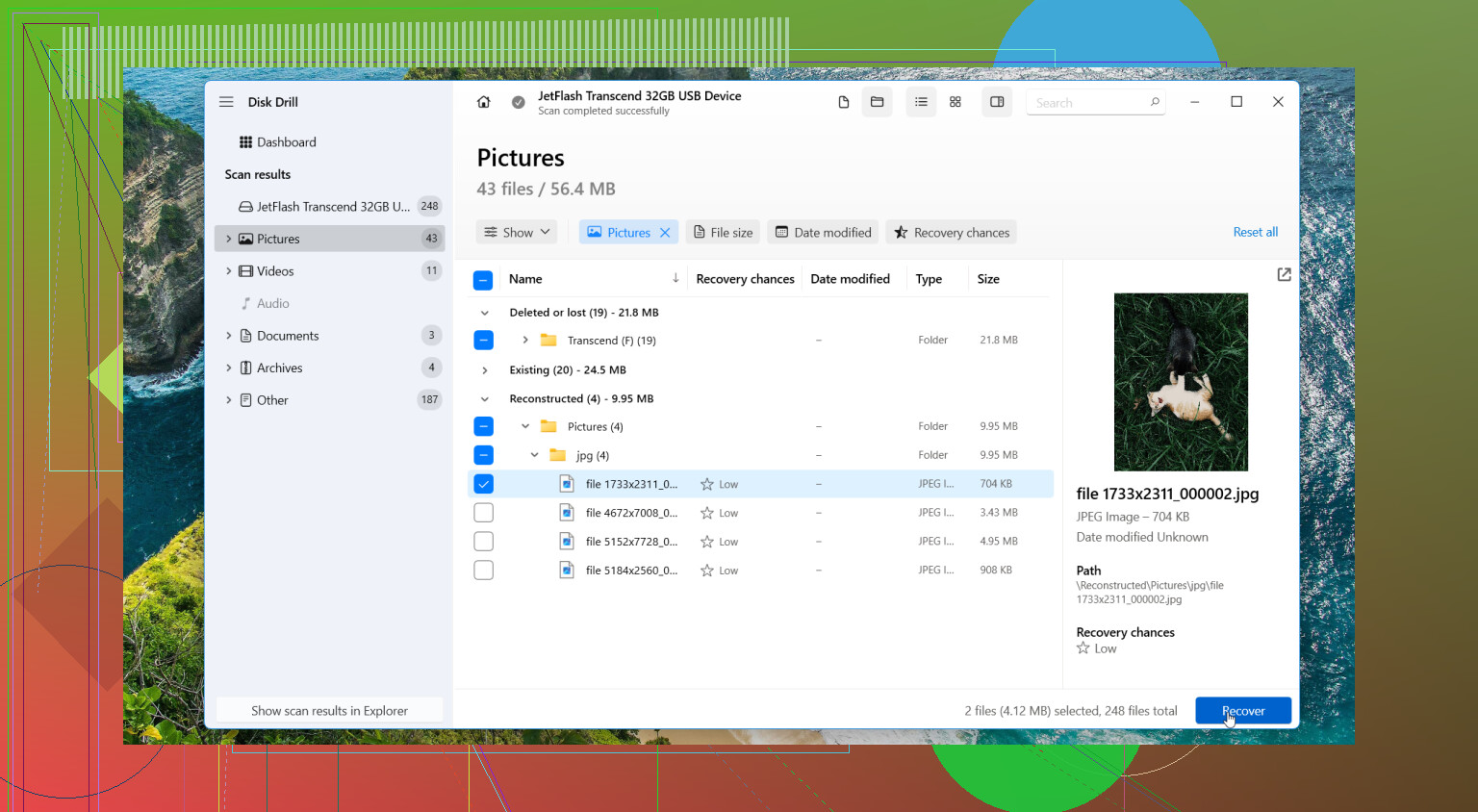This screenshot has width=1478, height=812.
Task: Toggle checkbox for jpg (4) folder
Action: (x=484, y=455)
